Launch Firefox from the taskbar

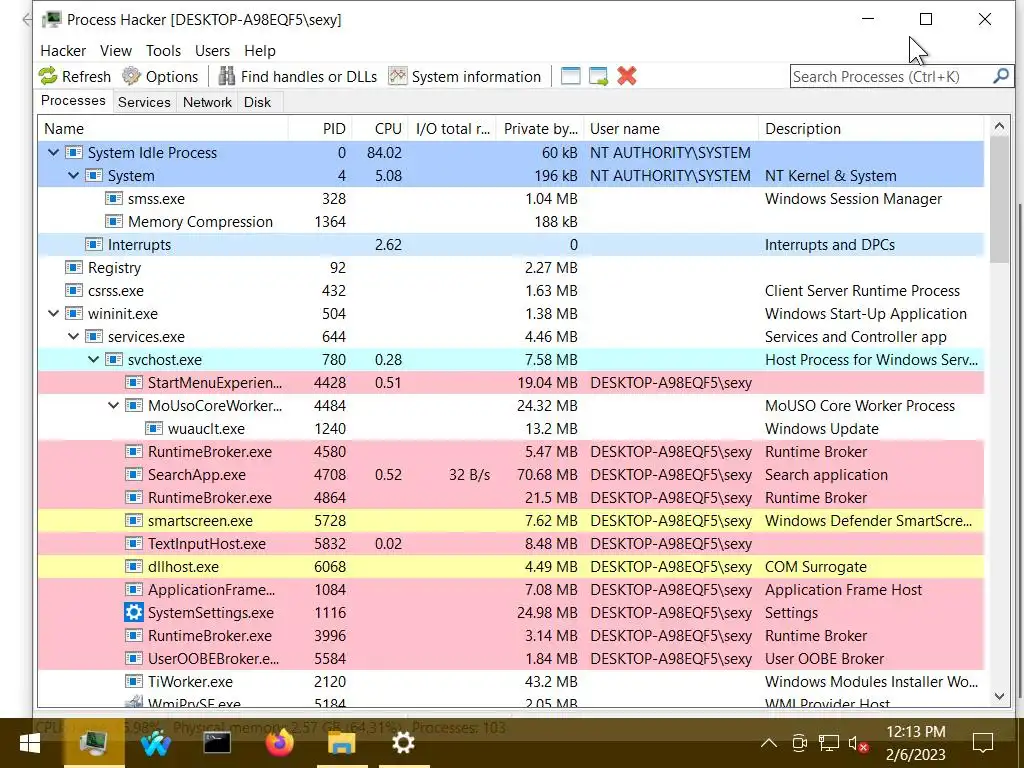coord(279,743)
